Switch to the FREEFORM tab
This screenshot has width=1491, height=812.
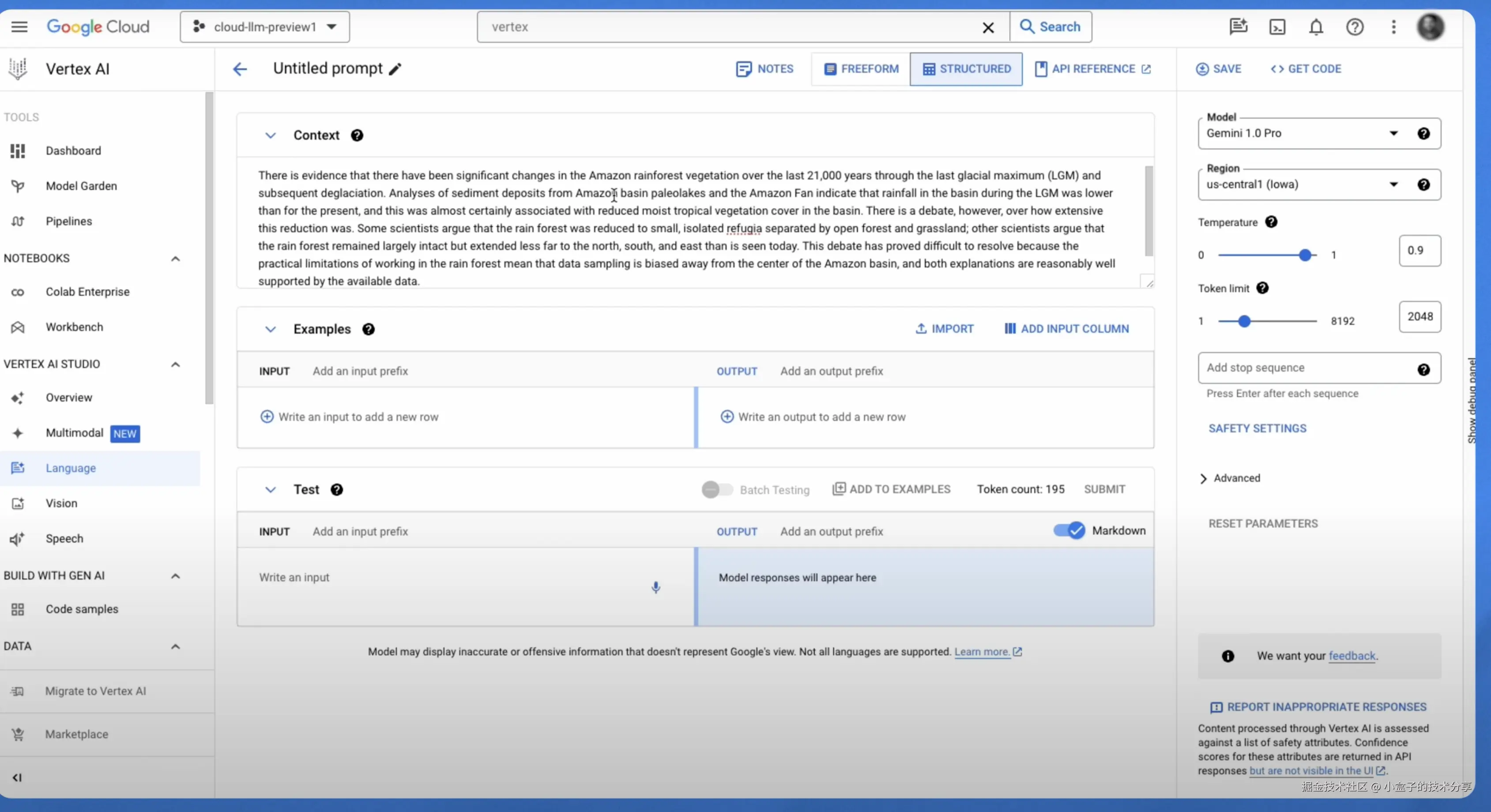[861, 69]
